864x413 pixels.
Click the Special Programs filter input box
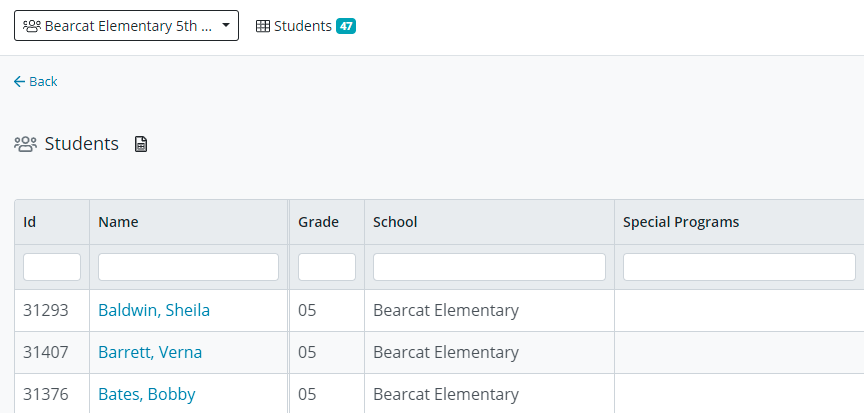click(x=739, y=267)
